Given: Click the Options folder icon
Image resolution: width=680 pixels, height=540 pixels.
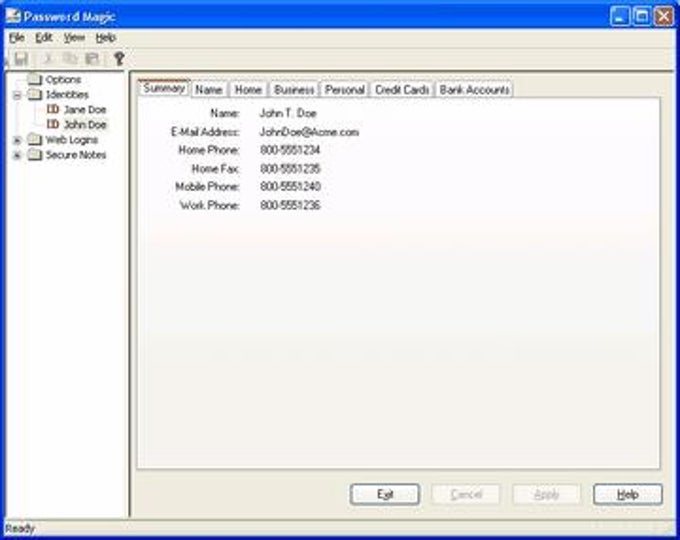Looking at the screenshot, I should click(35, 79).
